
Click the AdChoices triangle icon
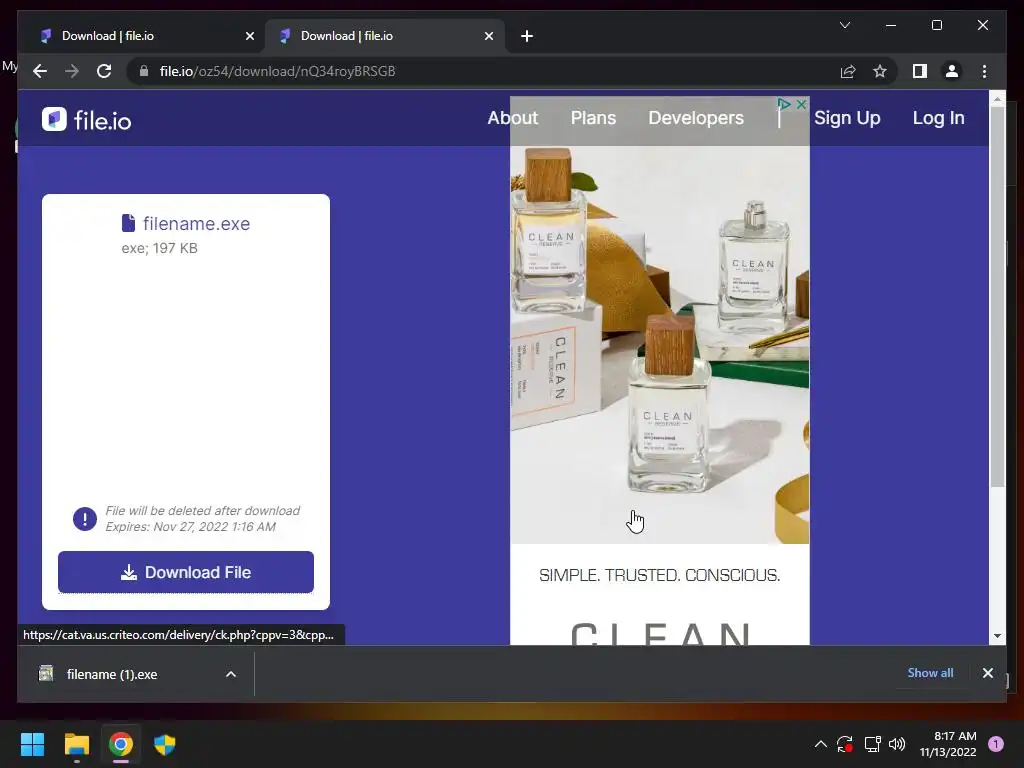(784, 104)
